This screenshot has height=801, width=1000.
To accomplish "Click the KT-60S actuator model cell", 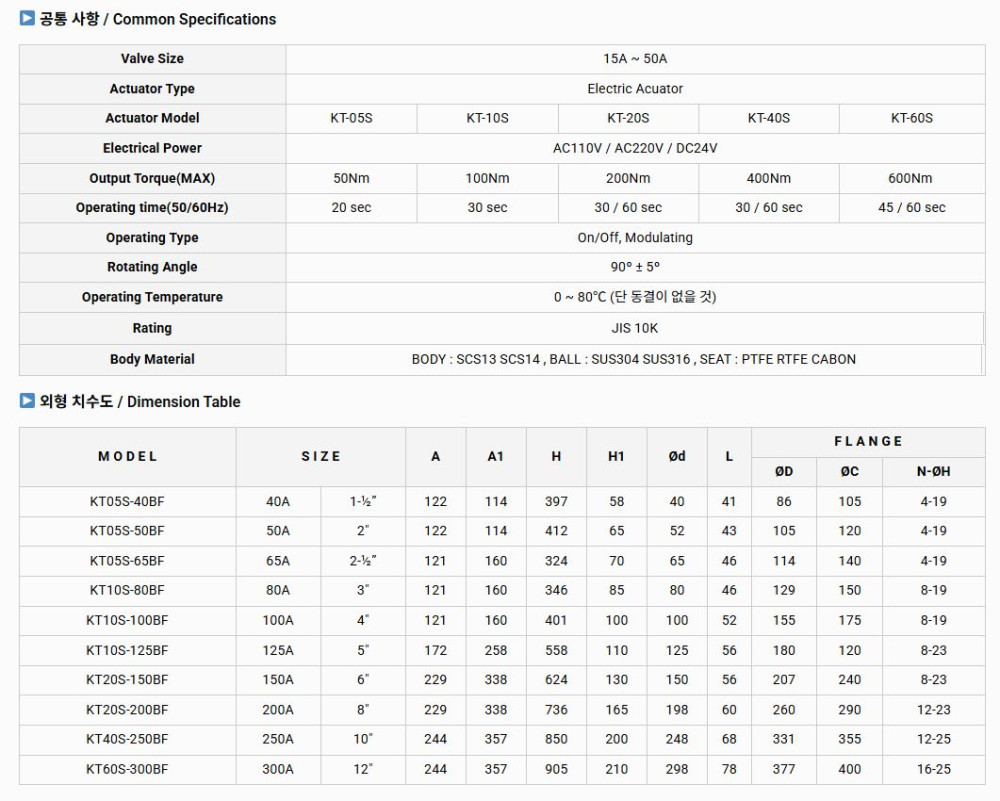I will 911,118.
